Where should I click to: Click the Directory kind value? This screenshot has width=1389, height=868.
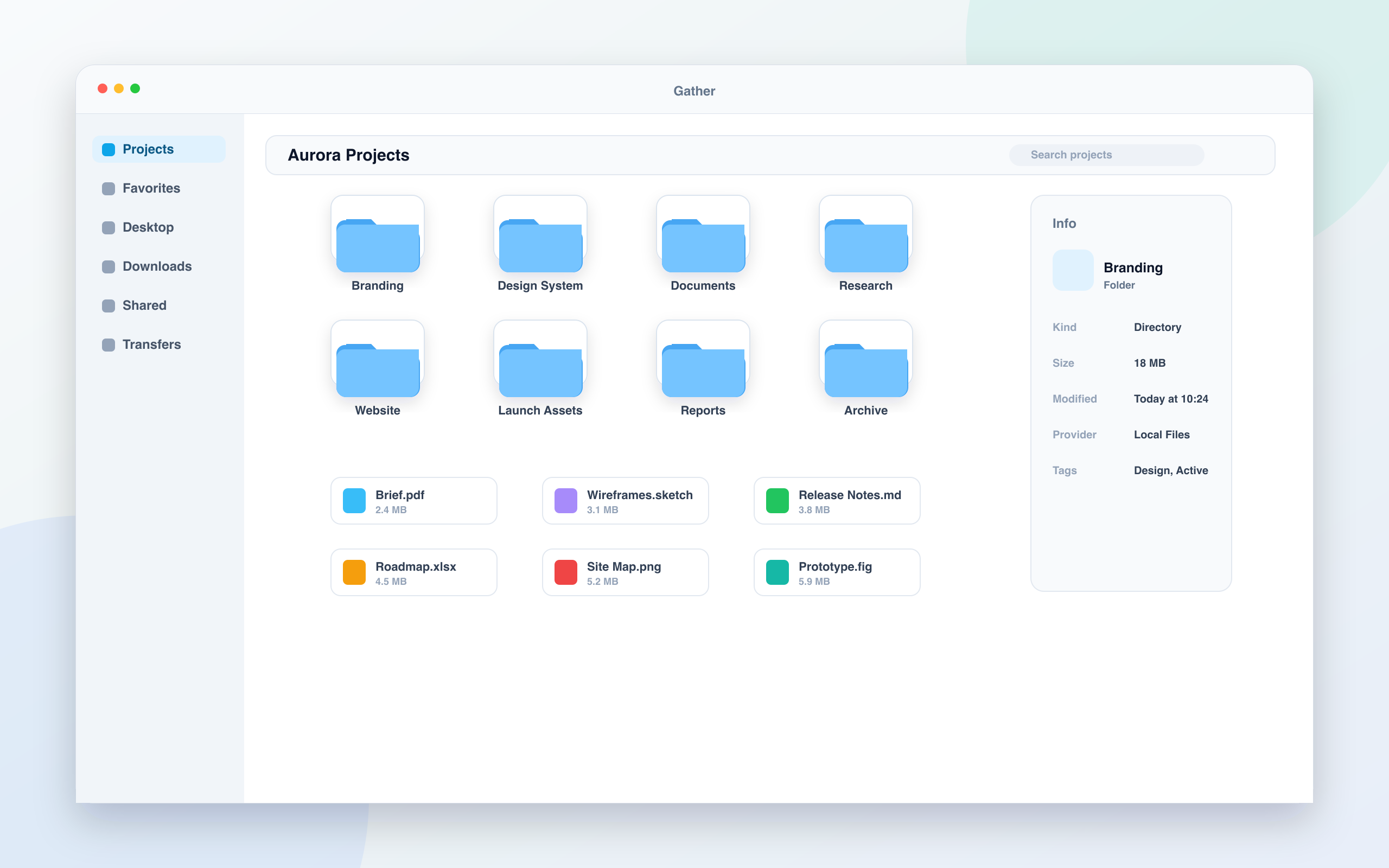tap(1157, 327)
